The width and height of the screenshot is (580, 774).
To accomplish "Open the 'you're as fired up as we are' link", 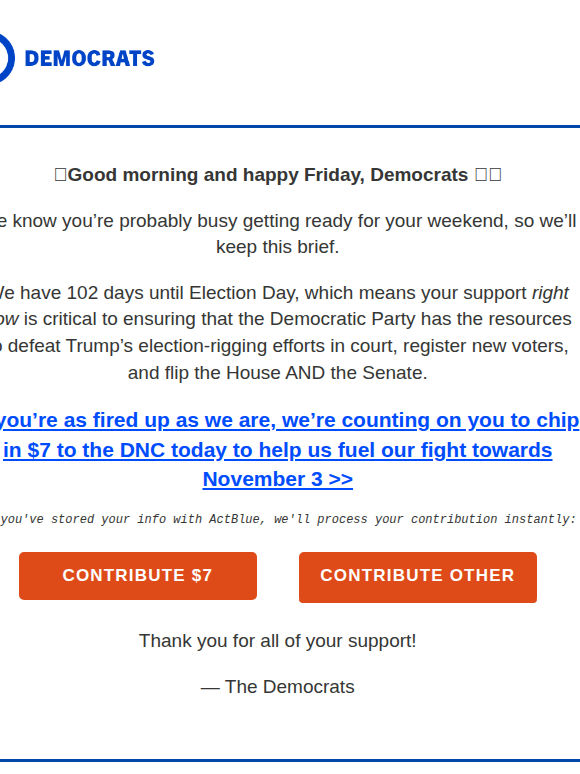I will tap(289, 421).
